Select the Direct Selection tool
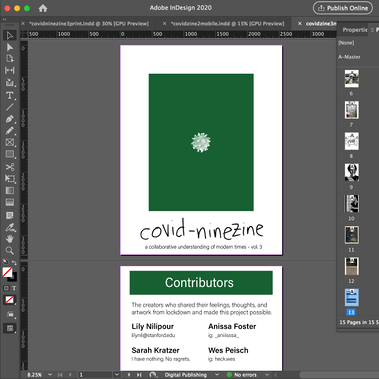Viewport: 379px width, 379px height. [x=10, y=47]
